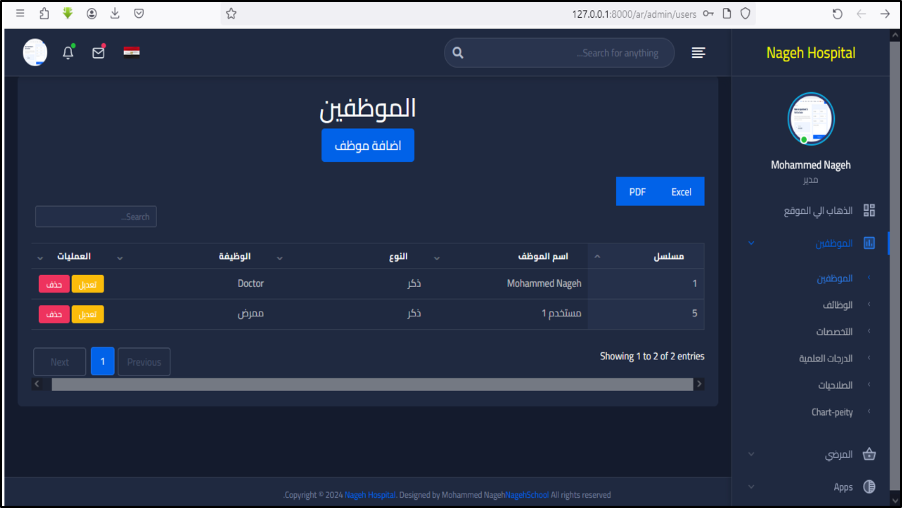Click the browser bookmark star icon
The width and height of the screenshot is (902, 508).
pos(231,14)
